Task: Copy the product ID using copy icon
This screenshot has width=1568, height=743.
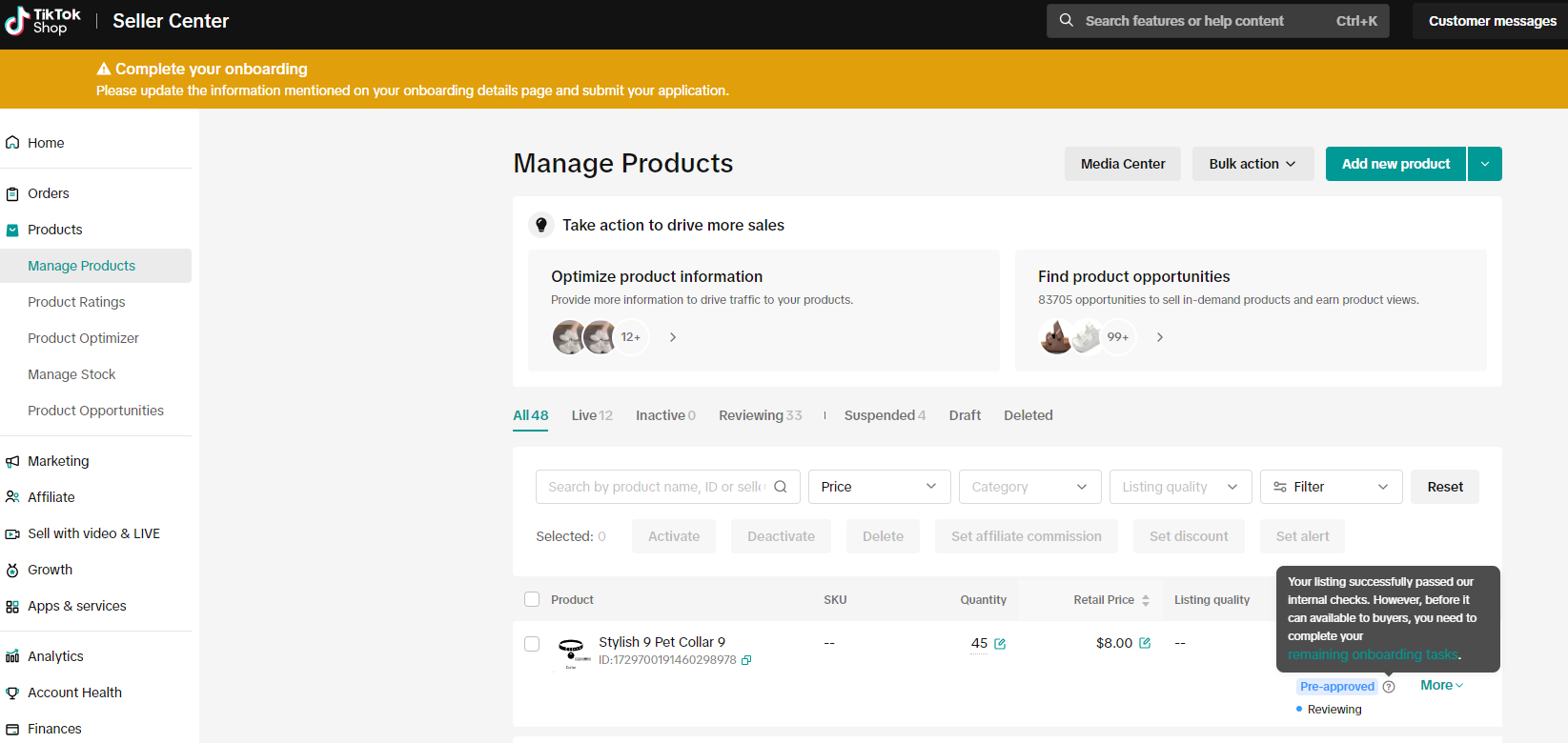Action: 746,660
